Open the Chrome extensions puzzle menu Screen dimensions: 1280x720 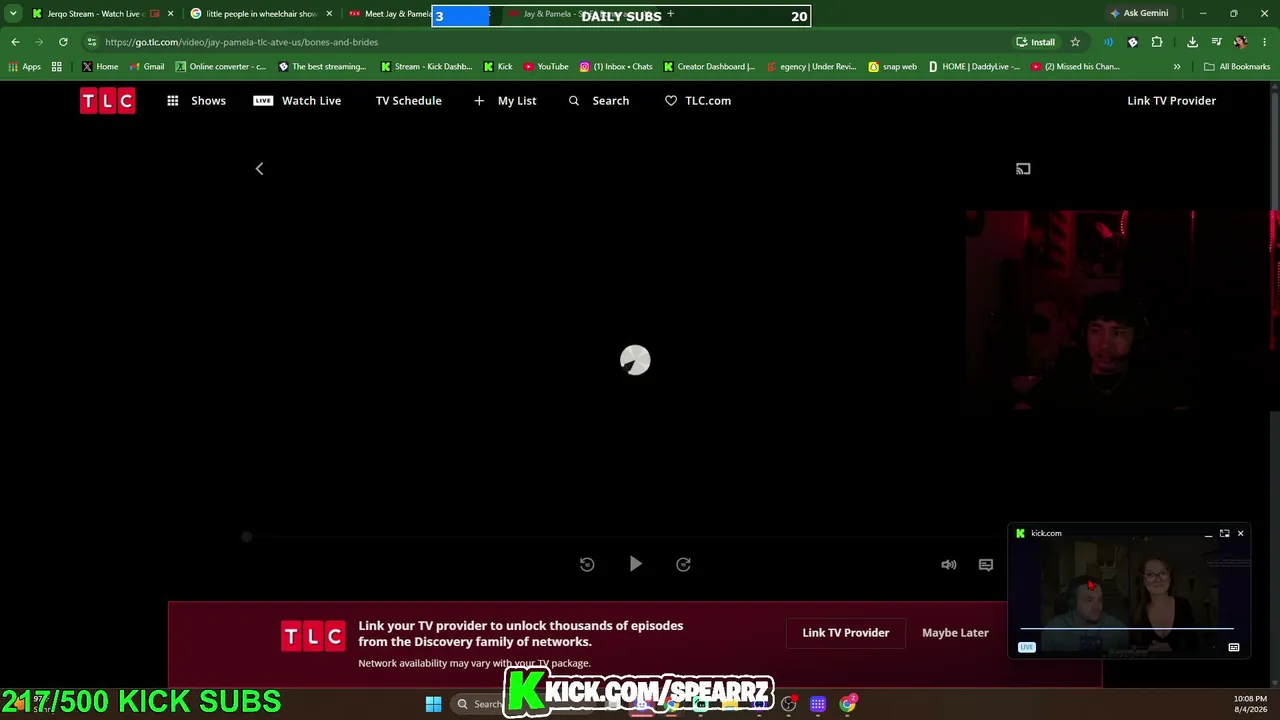point(1157,42)
